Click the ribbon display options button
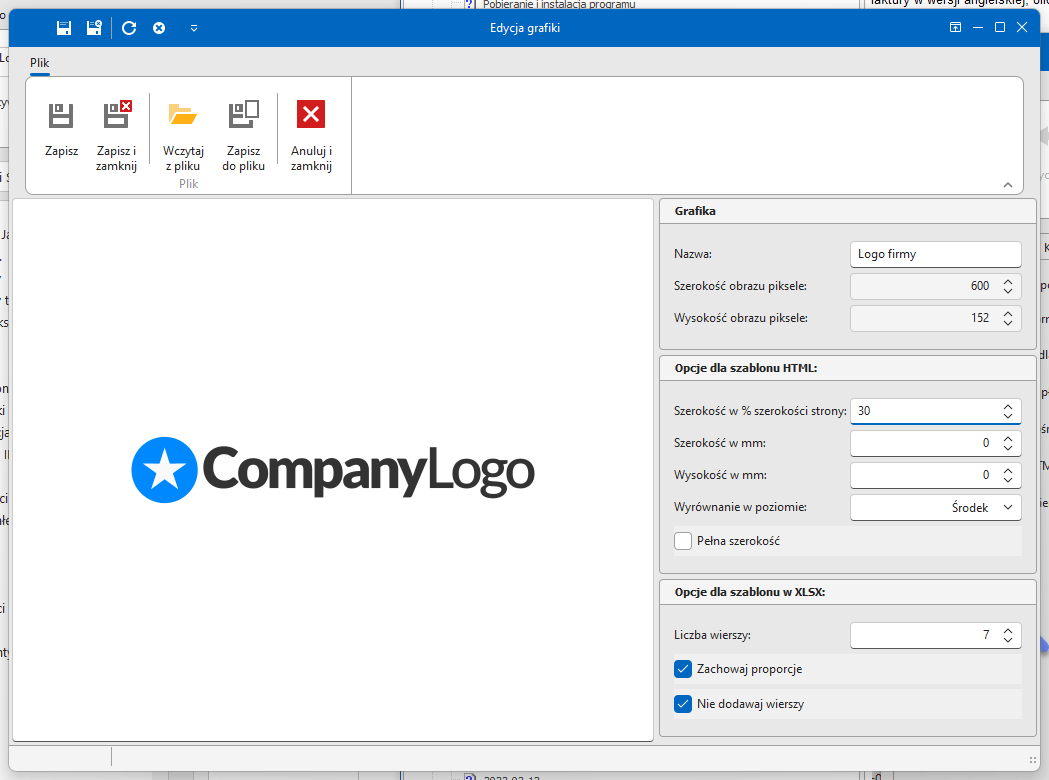The width and height of the screenshot is (1049, 780). pyautogui.click(x=955, y=28)
